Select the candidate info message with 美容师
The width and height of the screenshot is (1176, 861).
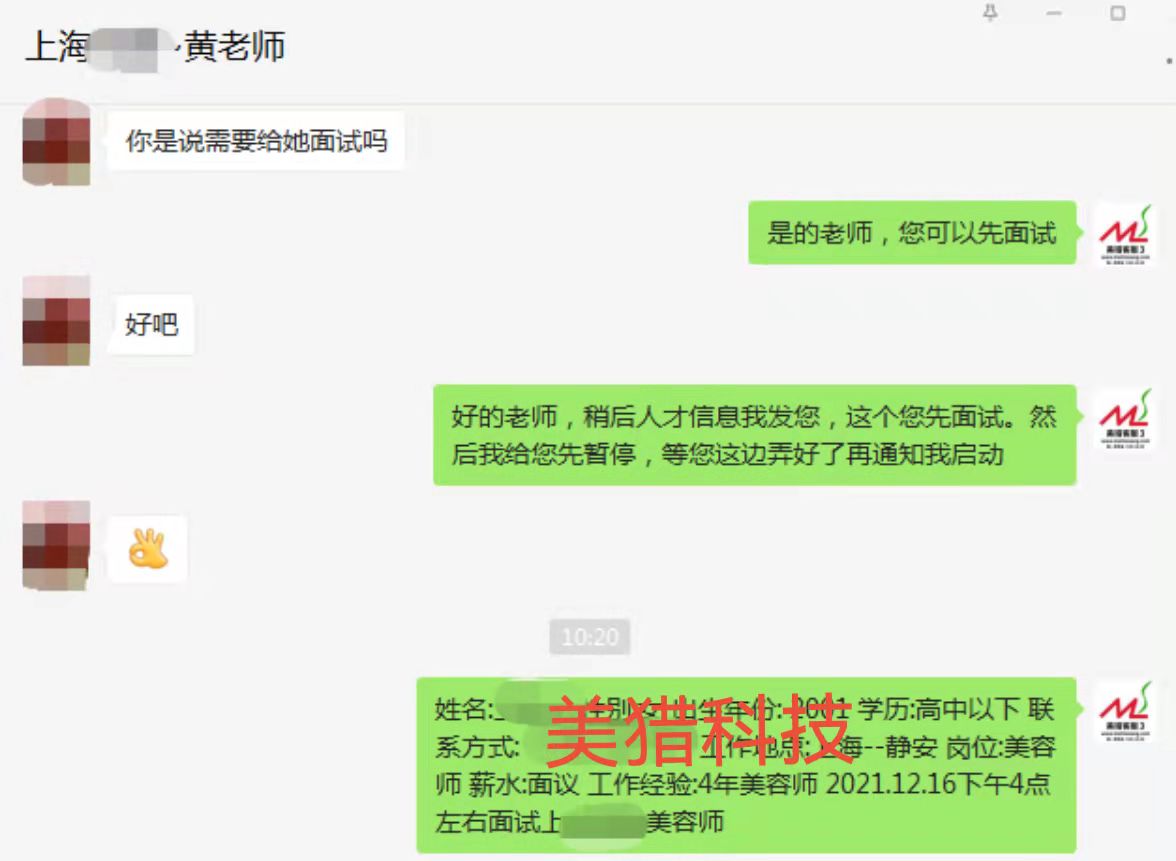[x=746, y=765]
